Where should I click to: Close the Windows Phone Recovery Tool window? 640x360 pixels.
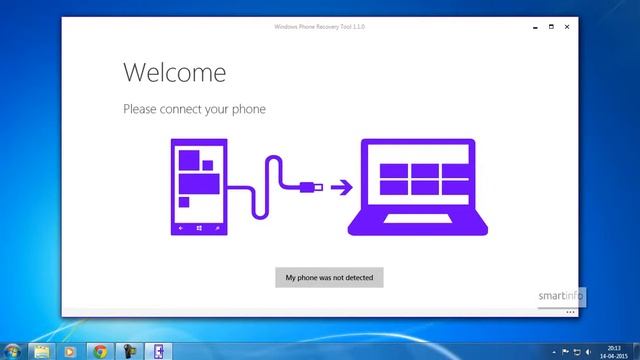pos(567,27)
